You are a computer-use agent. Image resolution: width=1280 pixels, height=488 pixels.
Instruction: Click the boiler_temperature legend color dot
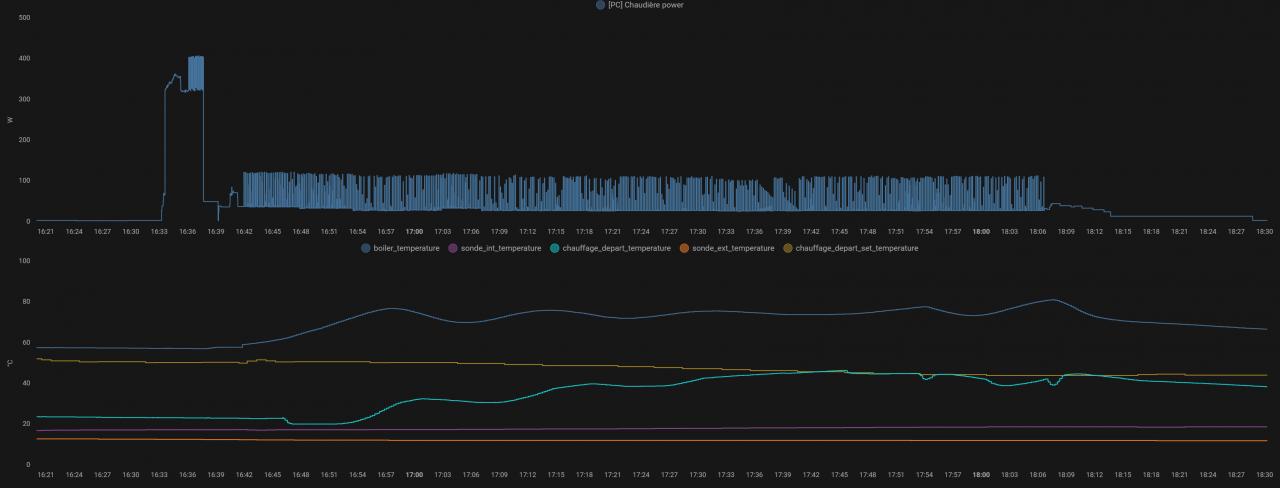(x=365, y=248)
